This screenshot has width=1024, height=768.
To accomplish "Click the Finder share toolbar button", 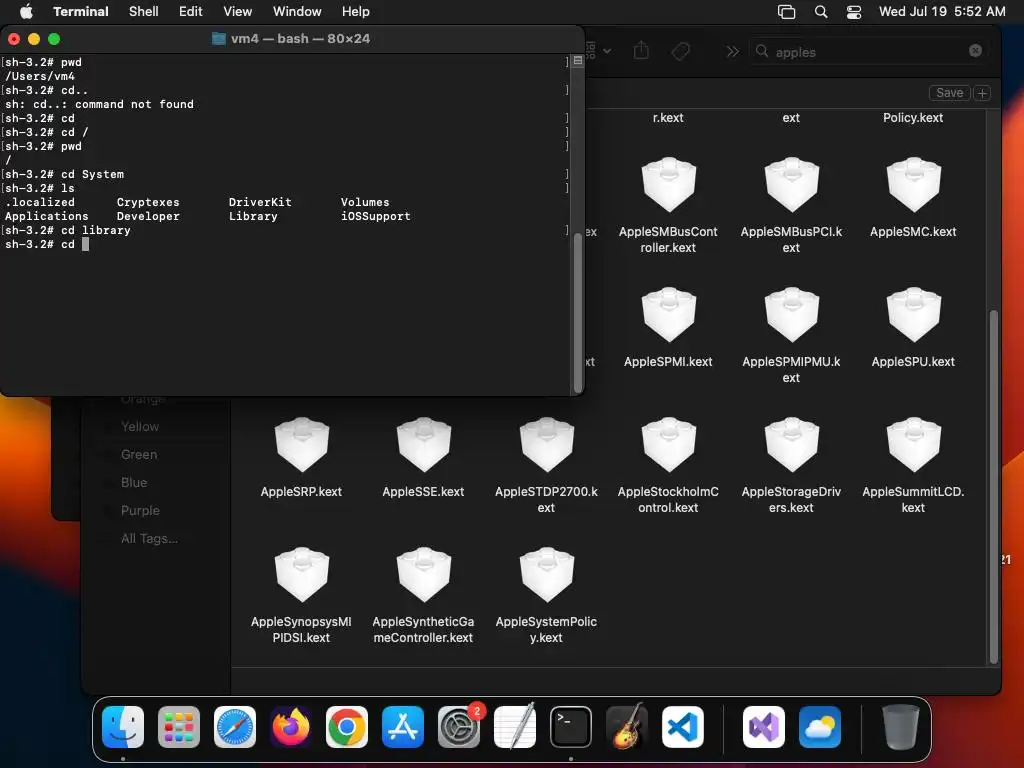I will pos(641,51).
